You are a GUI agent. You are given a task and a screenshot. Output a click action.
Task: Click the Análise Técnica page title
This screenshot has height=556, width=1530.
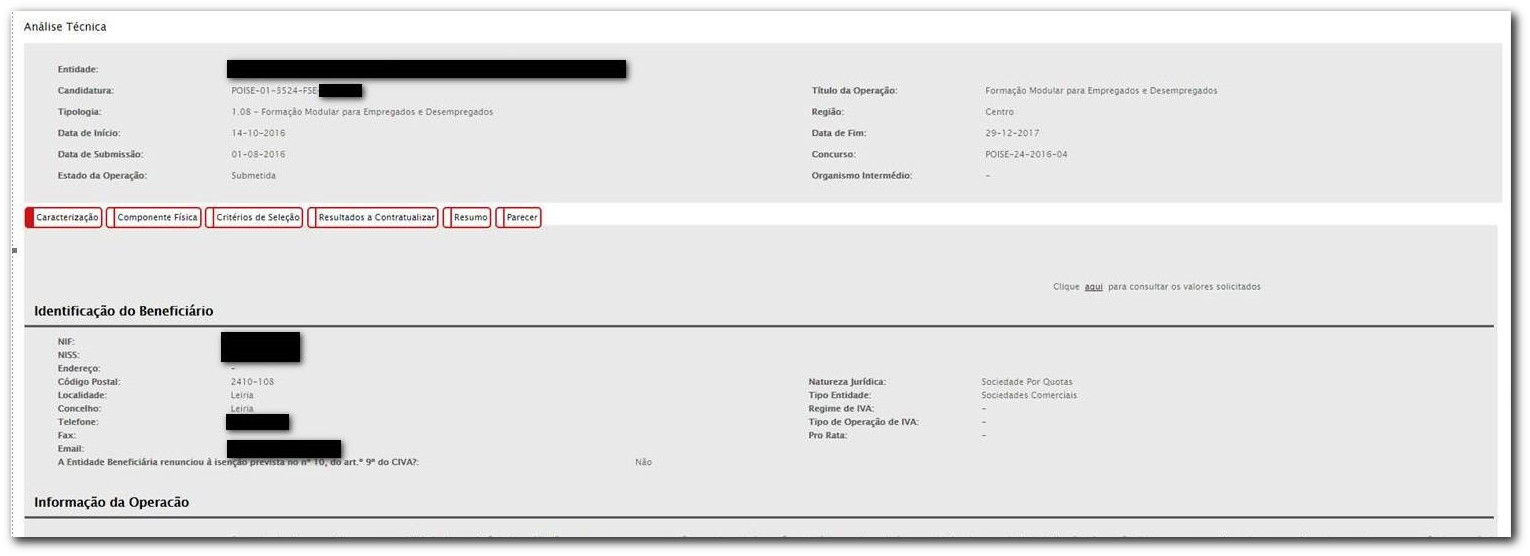[x=65, y=27]
